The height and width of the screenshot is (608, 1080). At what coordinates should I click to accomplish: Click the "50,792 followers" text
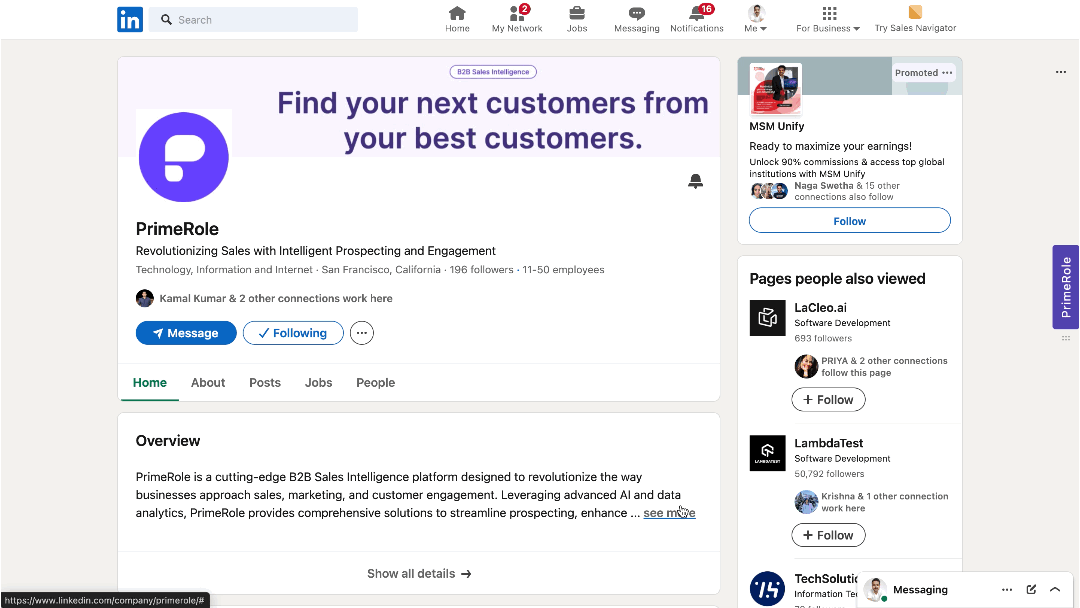tap(829, 474)
